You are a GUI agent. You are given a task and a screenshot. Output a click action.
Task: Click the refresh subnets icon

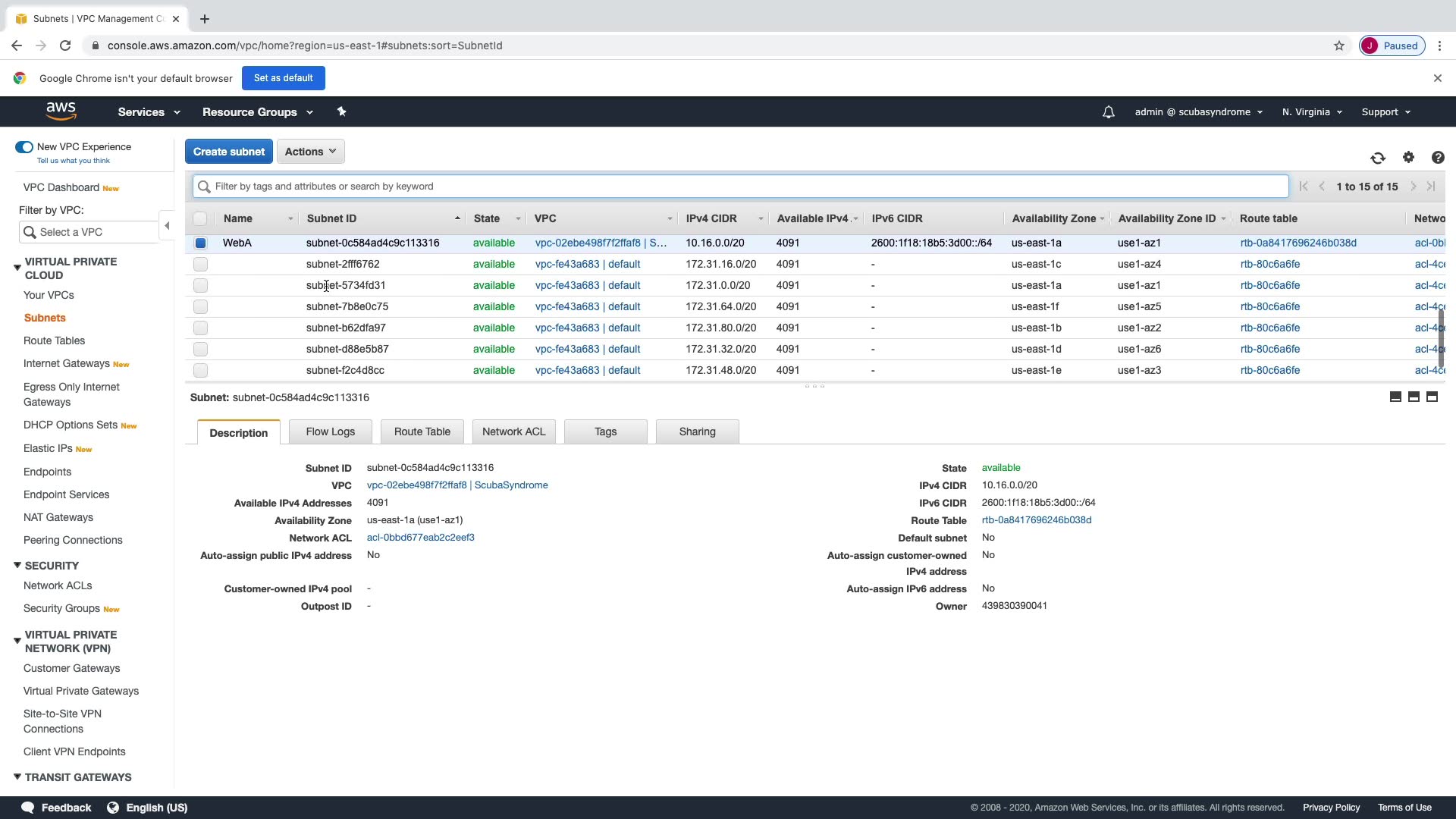tap(1378, 158)
